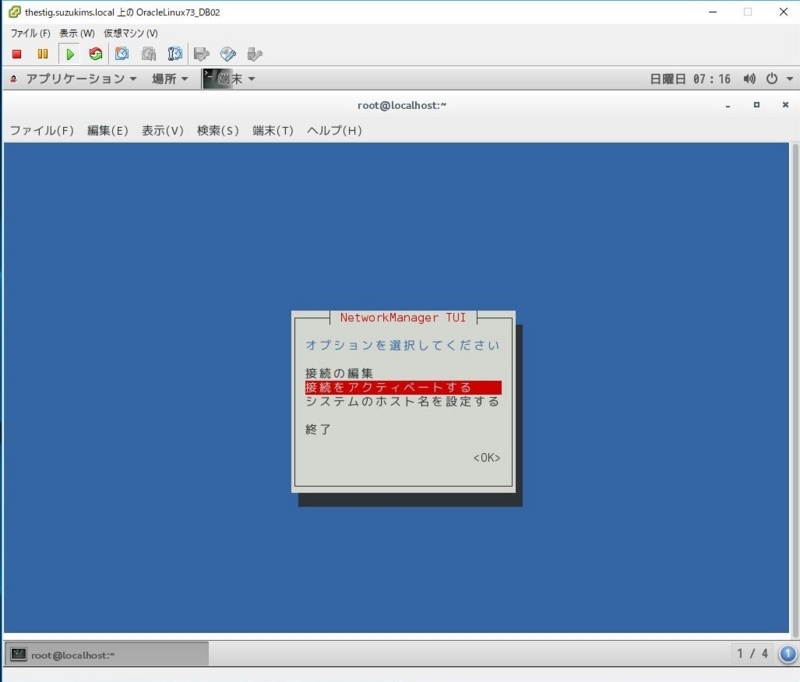Image resolution: width=800 pixels, height=682 pixels.
Task: Click the 日曜日 07:16 clock
Action: [690, 79]
